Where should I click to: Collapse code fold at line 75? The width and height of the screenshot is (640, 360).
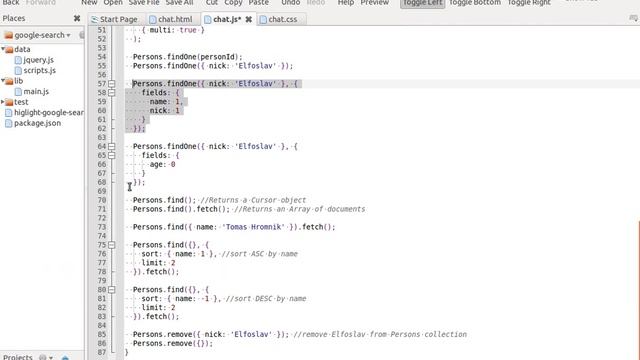point(112,245)
